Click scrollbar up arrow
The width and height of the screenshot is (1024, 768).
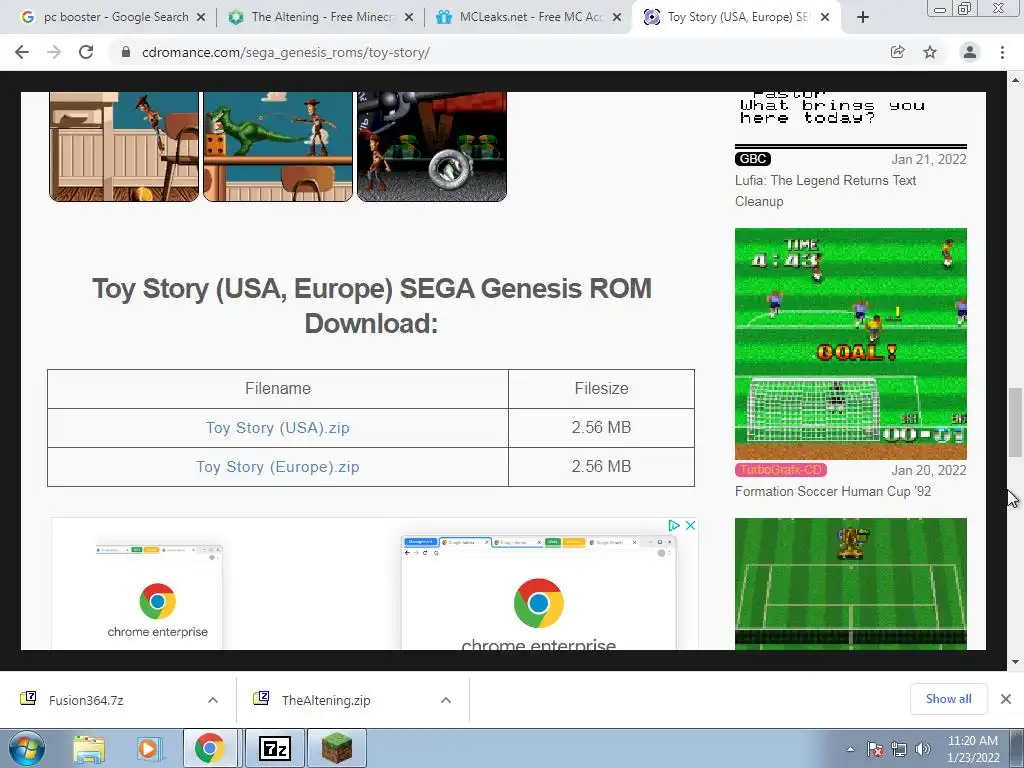(1015, 80)
